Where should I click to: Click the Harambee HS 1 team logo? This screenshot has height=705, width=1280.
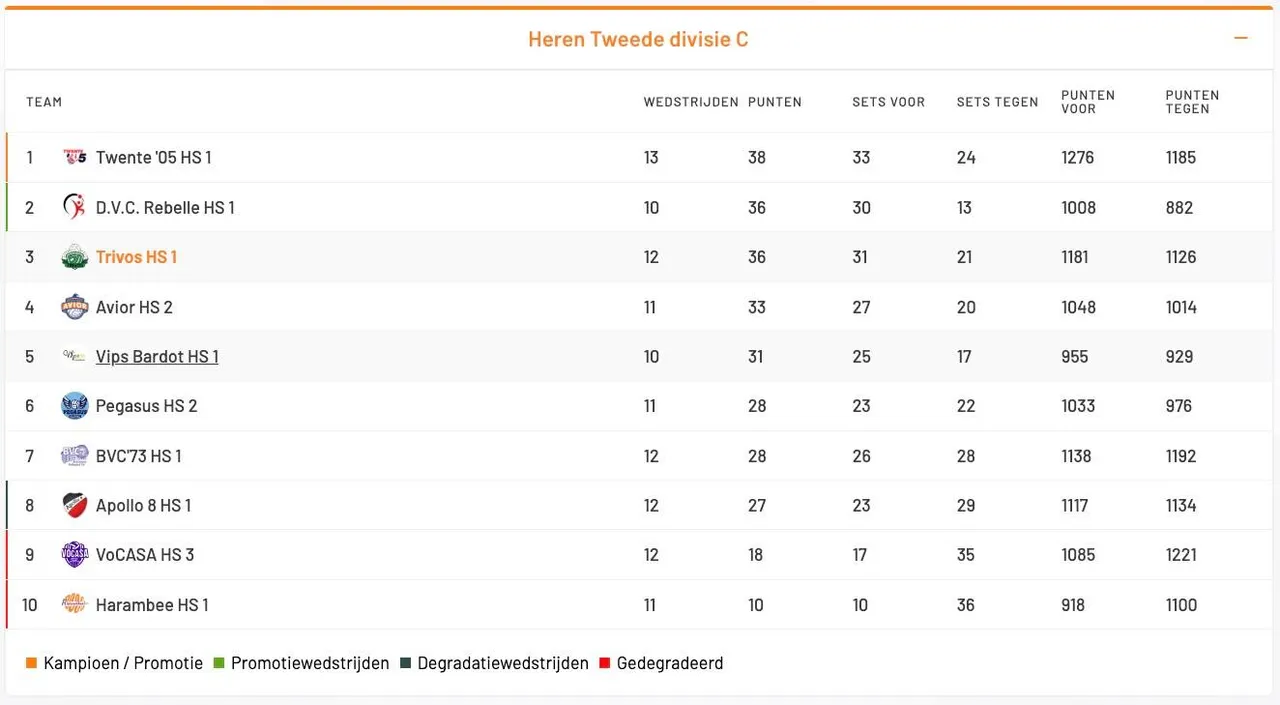click(x=75, y=604)
